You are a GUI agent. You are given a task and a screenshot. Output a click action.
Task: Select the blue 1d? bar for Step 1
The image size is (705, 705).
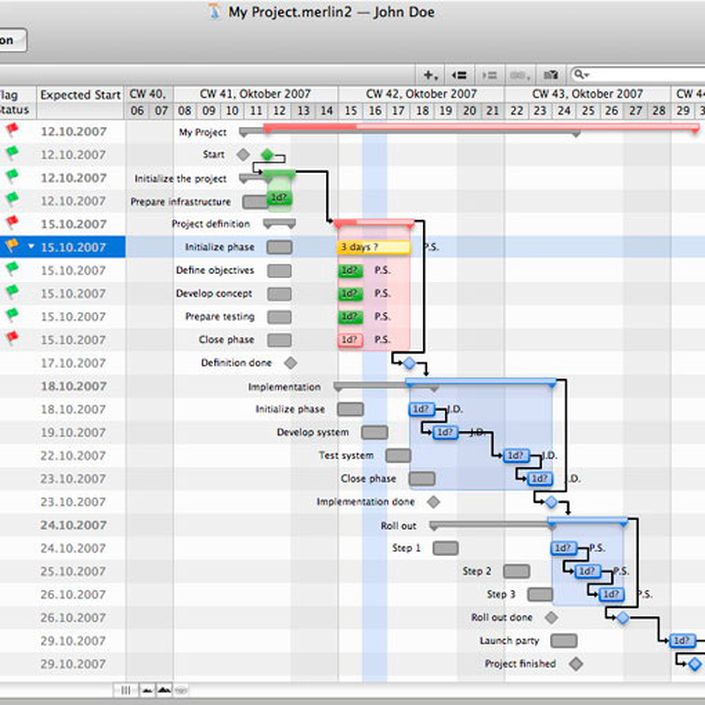pyautogui.click(x=564, y=548)
